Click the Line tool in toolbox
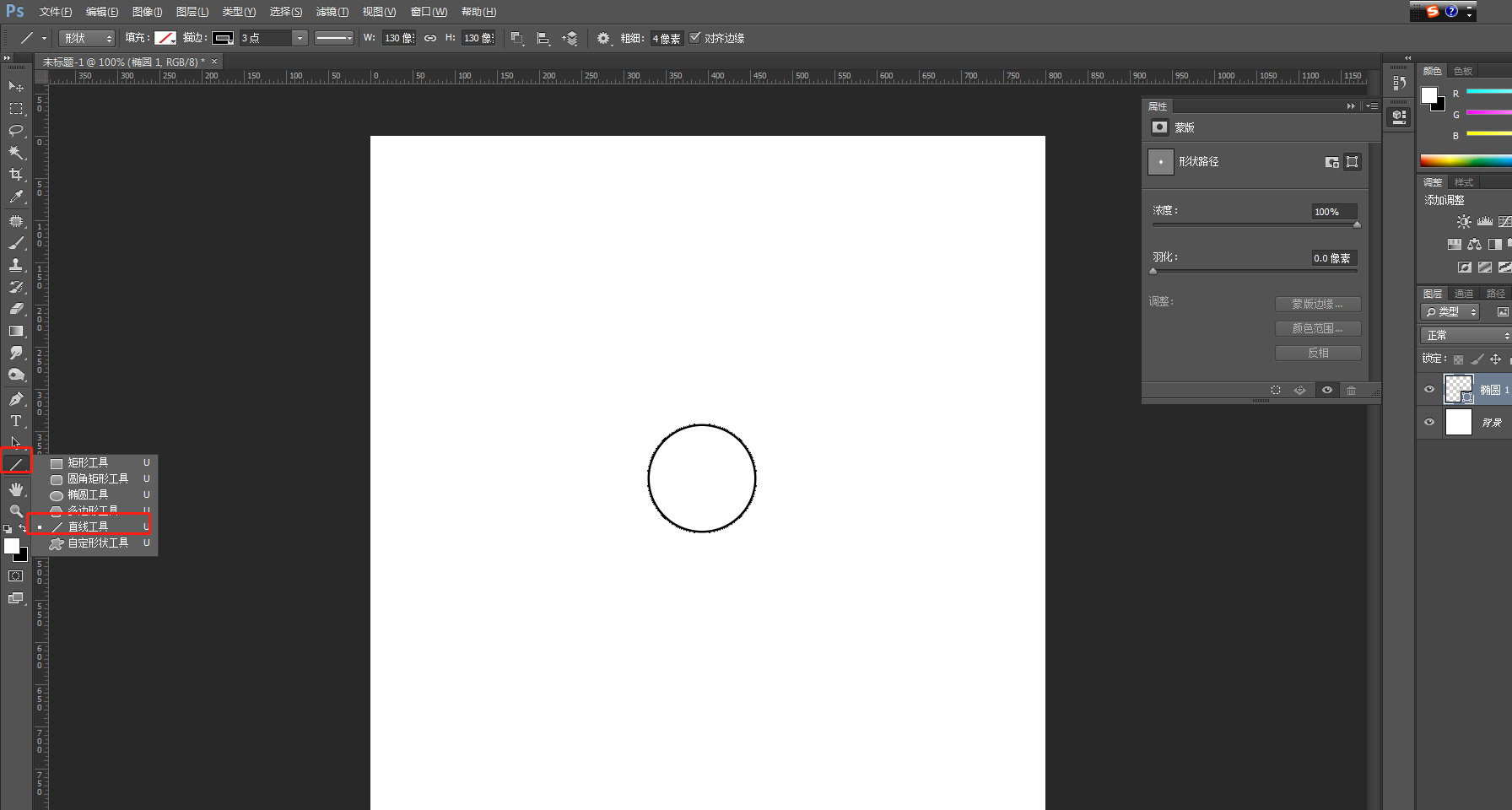This screenshot has height=810, width=1512. (15, 463)
